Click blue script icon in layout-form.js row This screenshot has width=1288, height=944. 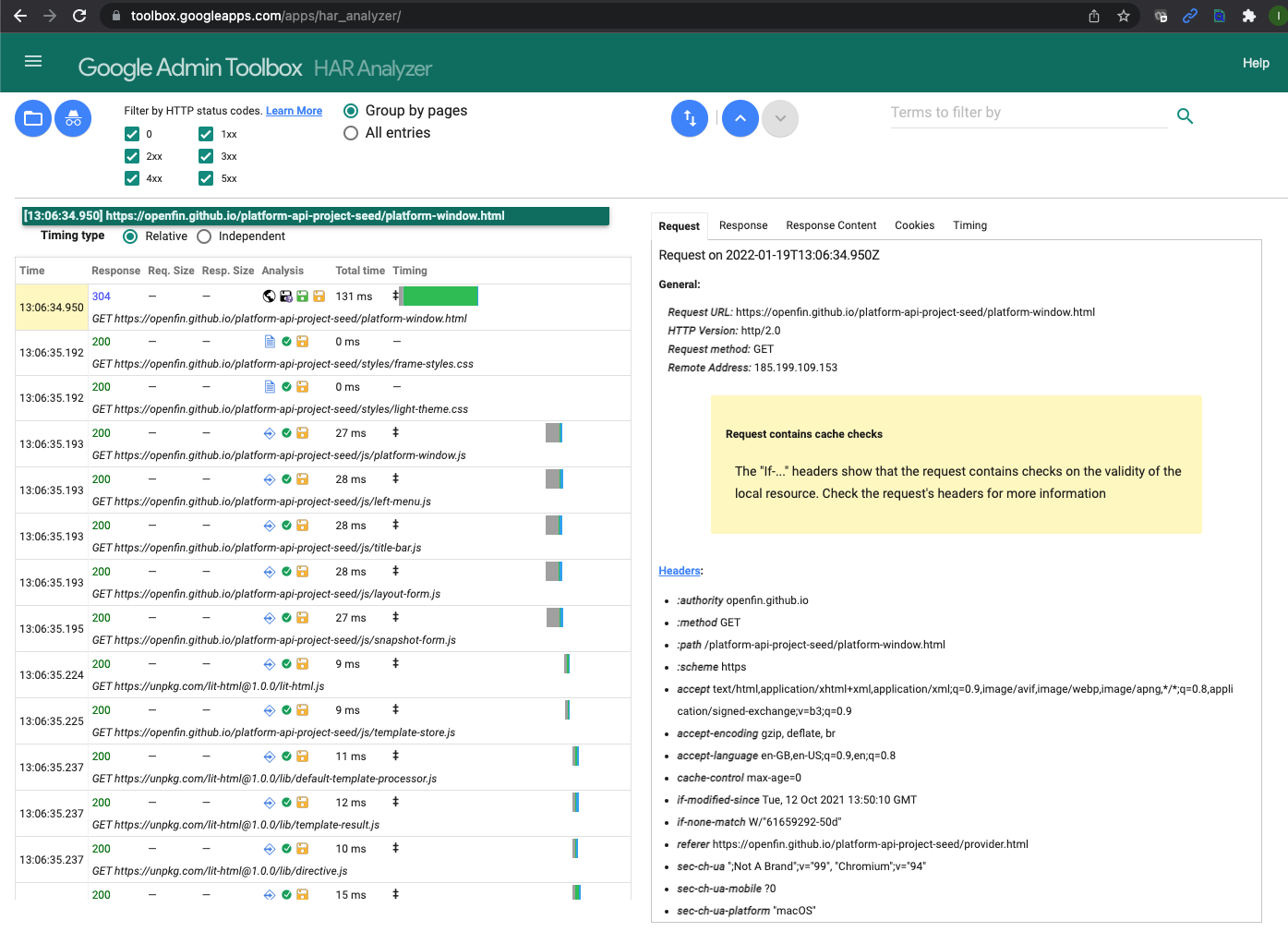(270, 572)
